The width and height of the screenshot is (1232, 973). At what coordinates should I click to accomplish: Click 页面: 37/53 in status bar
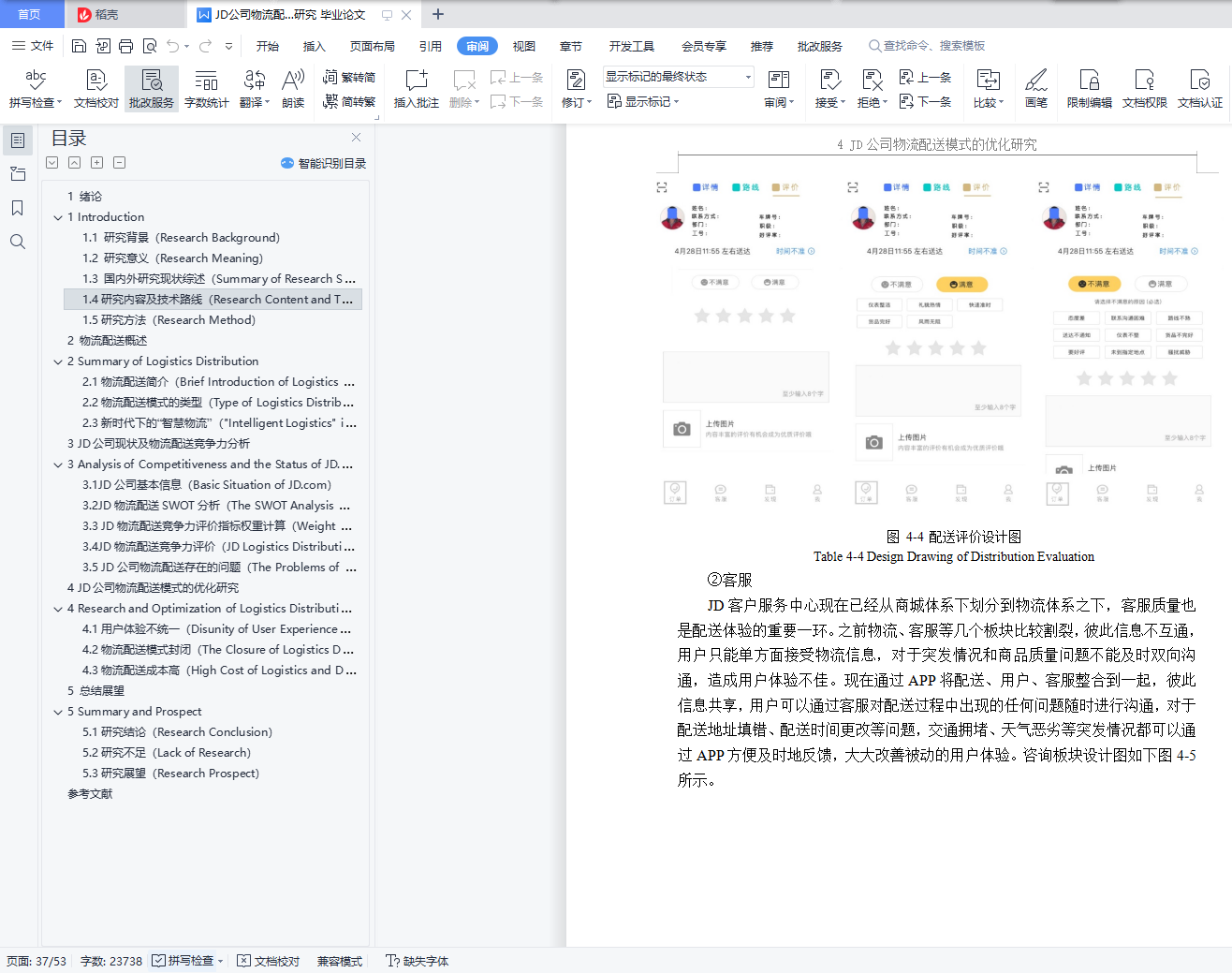coord(37,961)
